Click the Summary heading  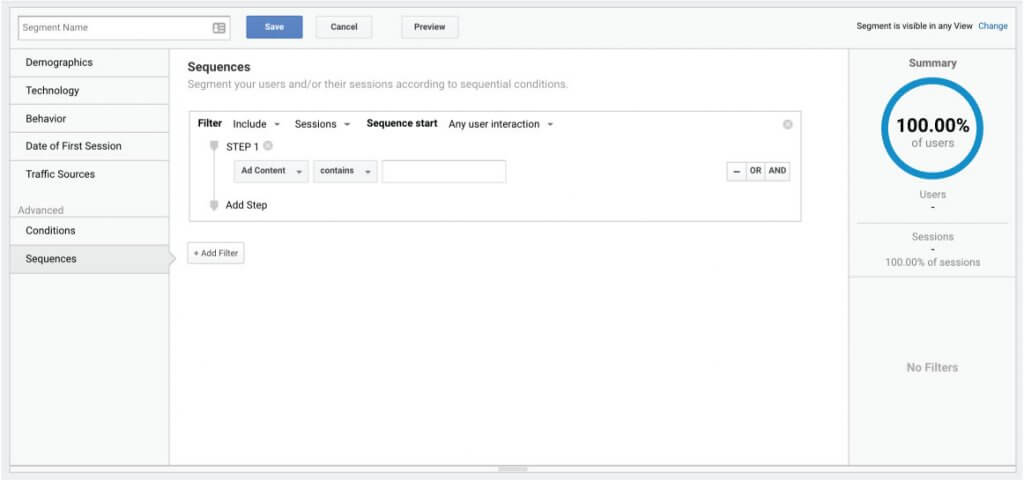933,63
